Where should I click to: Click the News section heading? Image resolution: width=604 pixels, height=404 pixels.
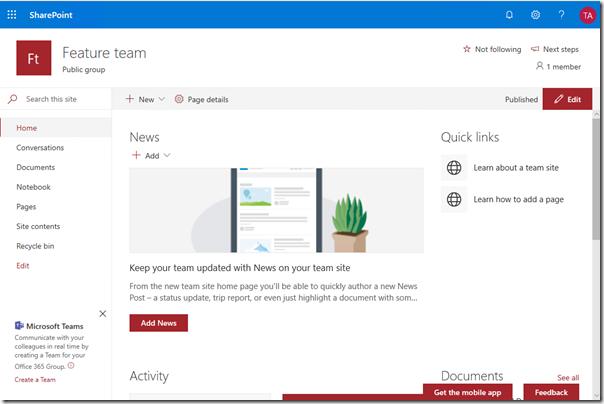click(144, 137)
